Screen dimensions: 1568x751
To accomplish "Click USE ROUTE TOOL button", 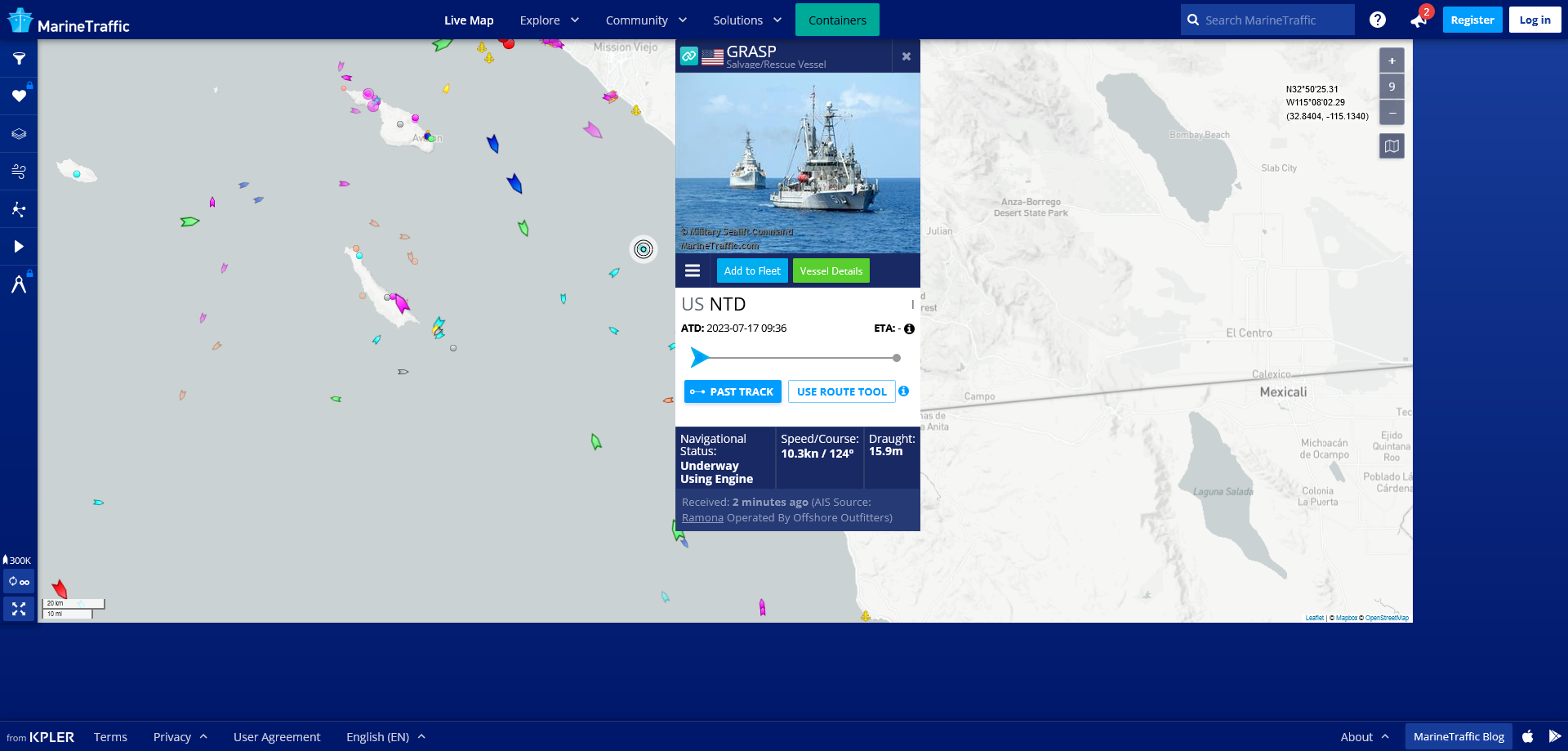I will click(x=841, y=391).
